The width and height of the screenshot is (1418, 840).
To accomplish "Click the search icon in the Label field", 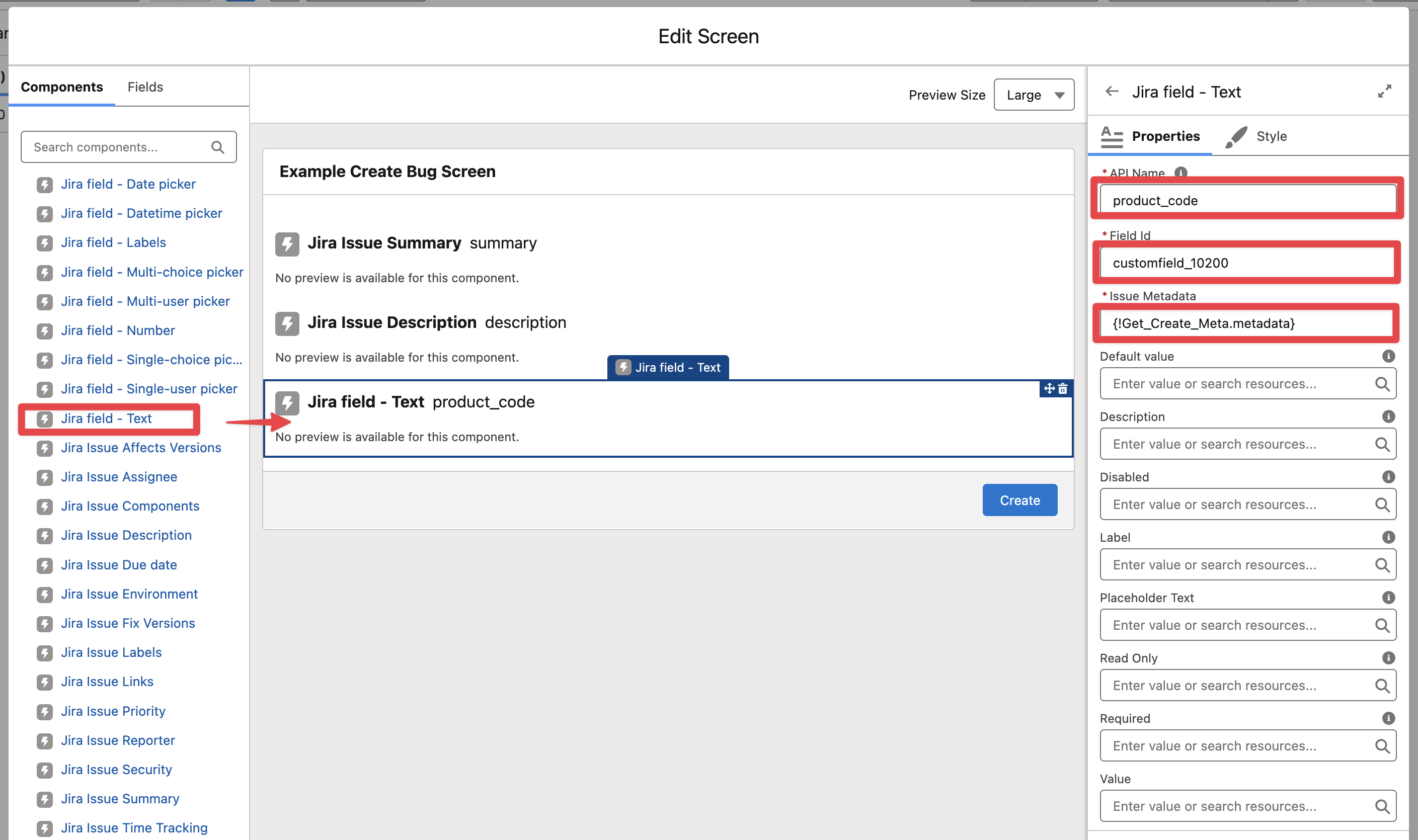I will coord(1382,565).
